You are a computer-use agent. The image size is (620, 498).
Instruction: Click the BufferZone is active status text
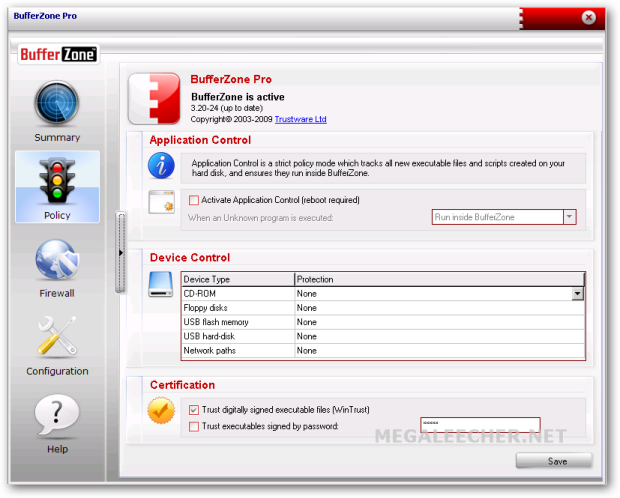238,97
